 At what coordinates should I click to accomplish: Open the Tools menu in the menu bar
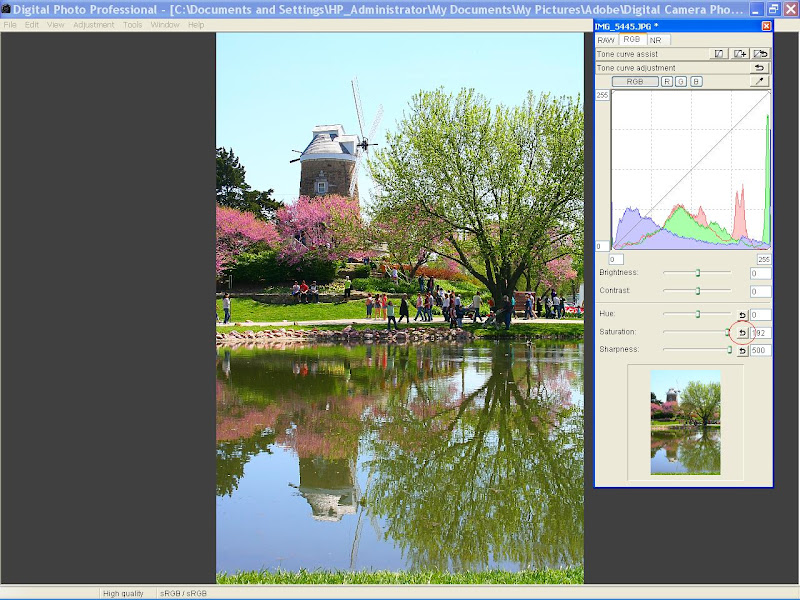point(133,24)
